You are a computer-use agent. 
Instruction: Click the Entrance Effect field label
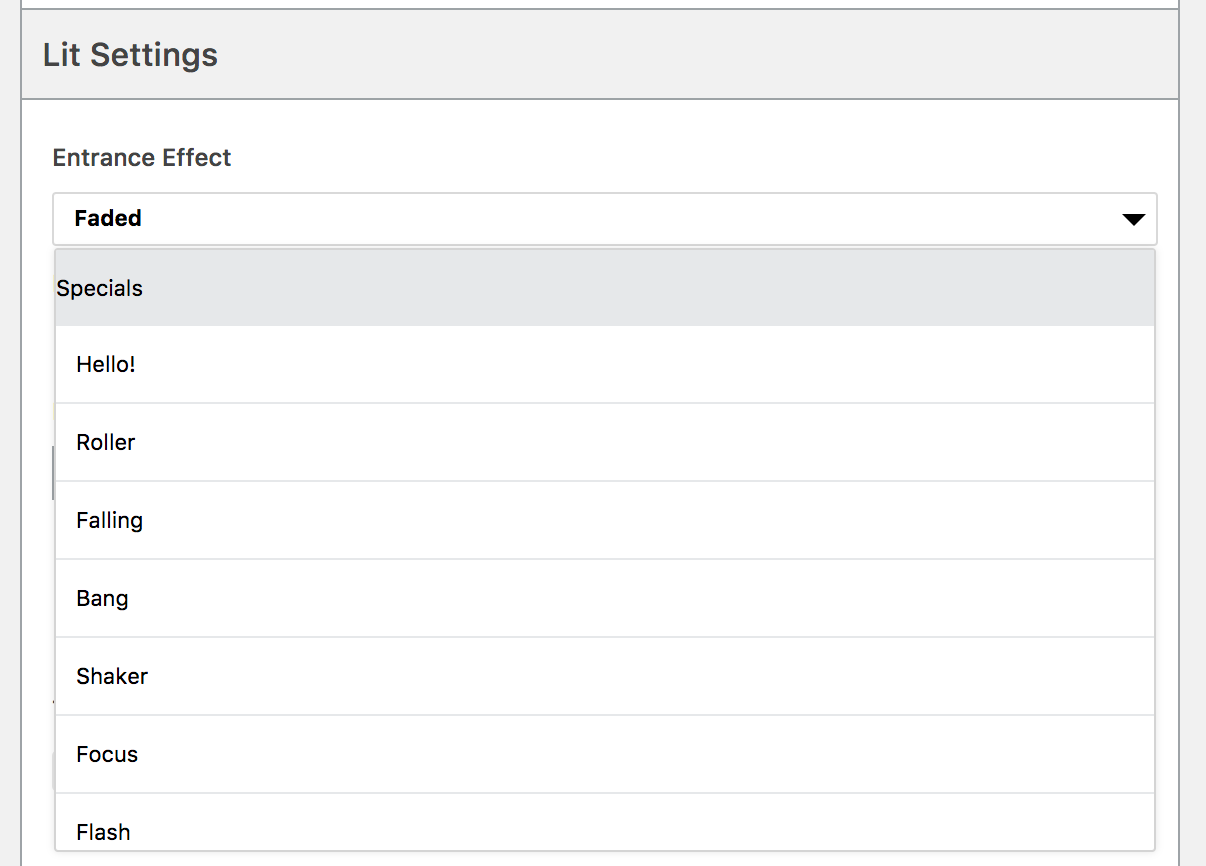(x=142, y=157)
